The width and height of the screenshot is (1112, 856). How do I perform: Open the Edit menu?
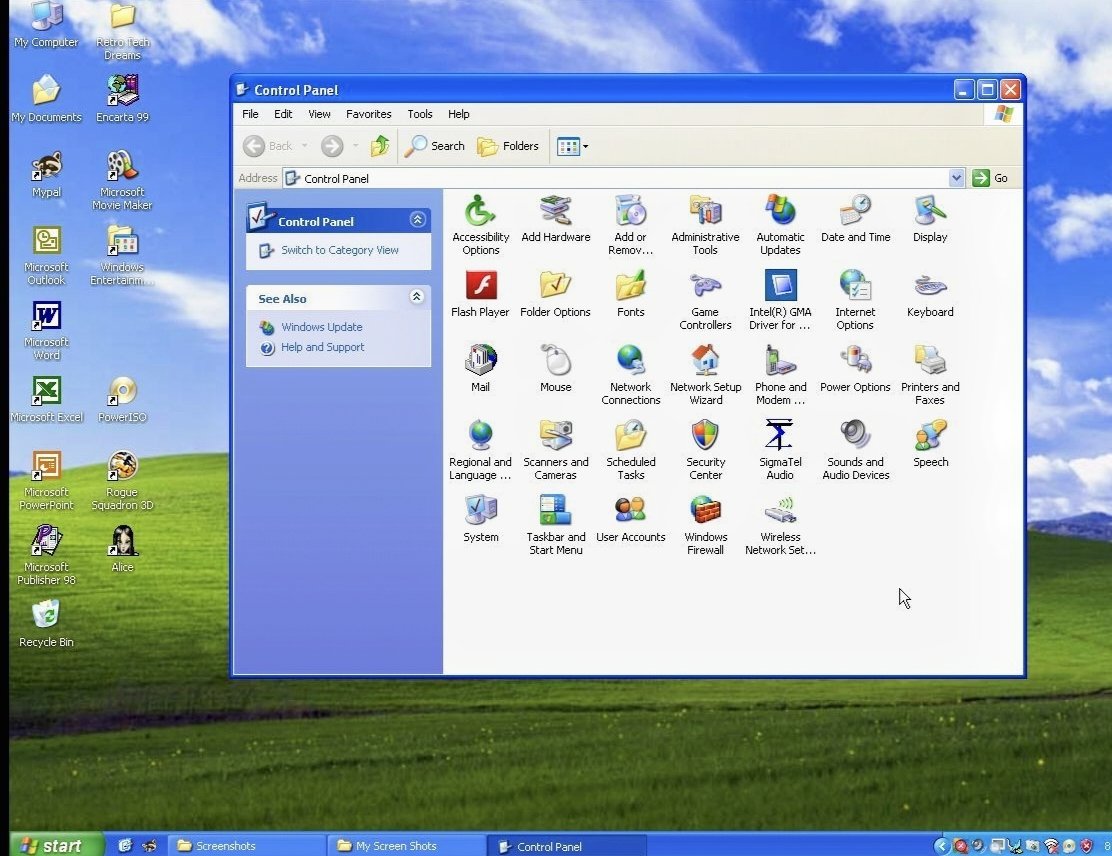click(x=283, y=114)
